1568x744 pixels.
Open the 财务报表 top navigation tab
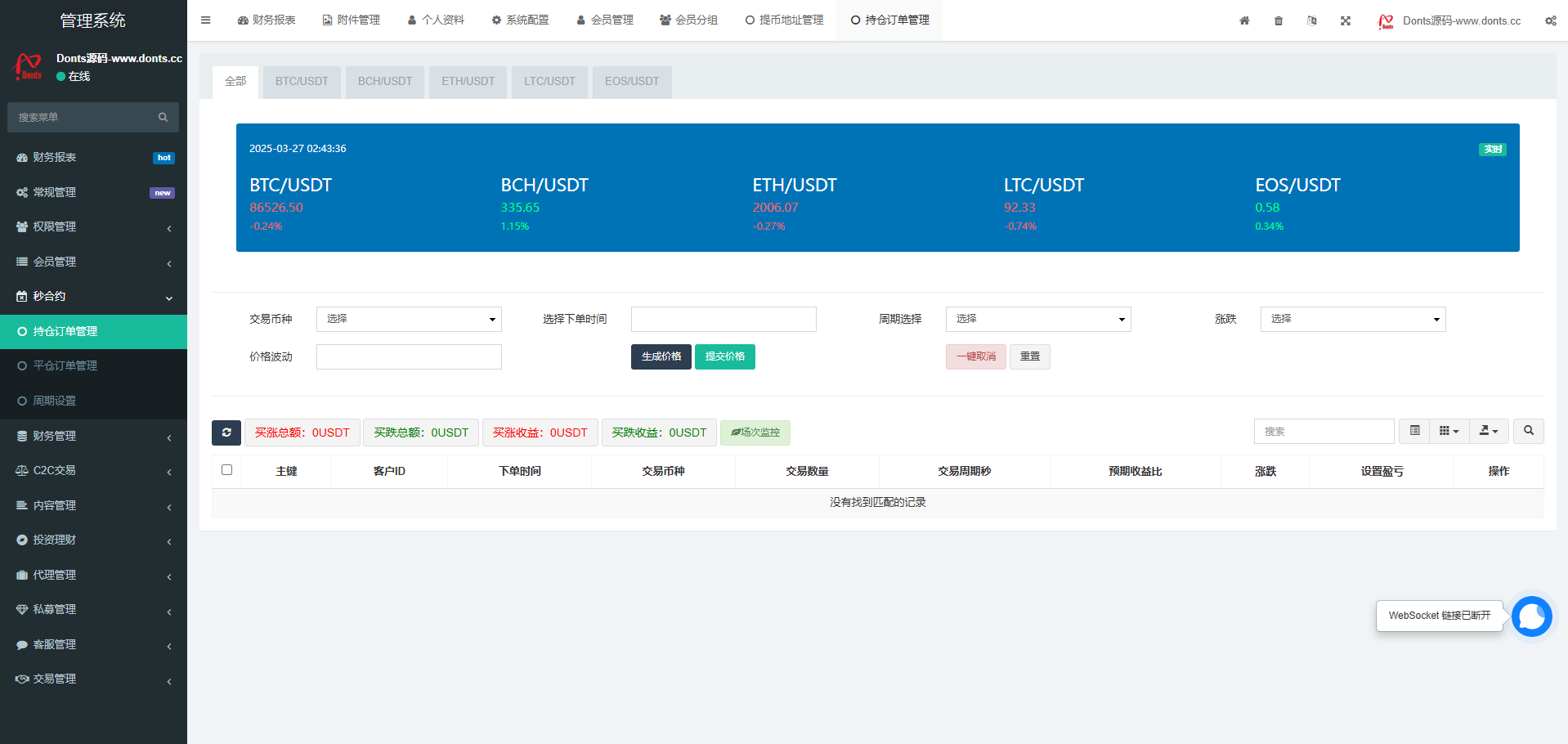pyautogui.click(x=267, y=20)
